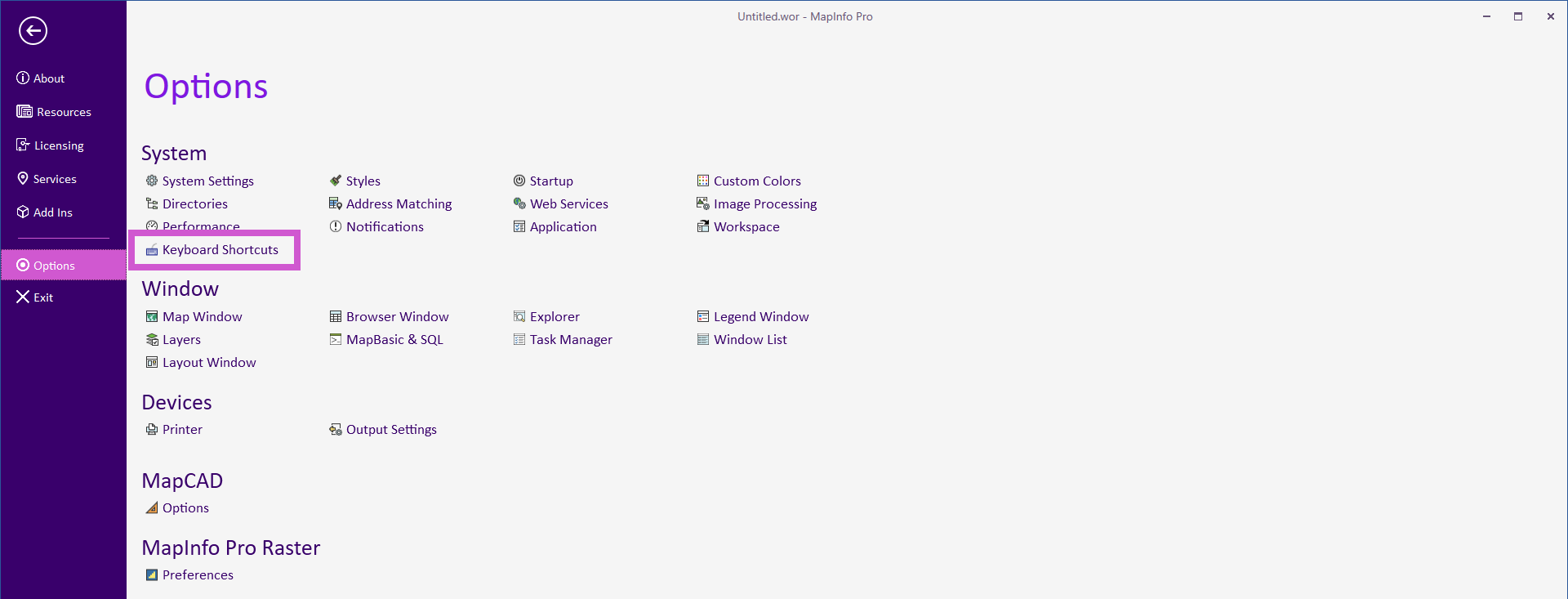Open Web Services options

[x=569, y=203]
